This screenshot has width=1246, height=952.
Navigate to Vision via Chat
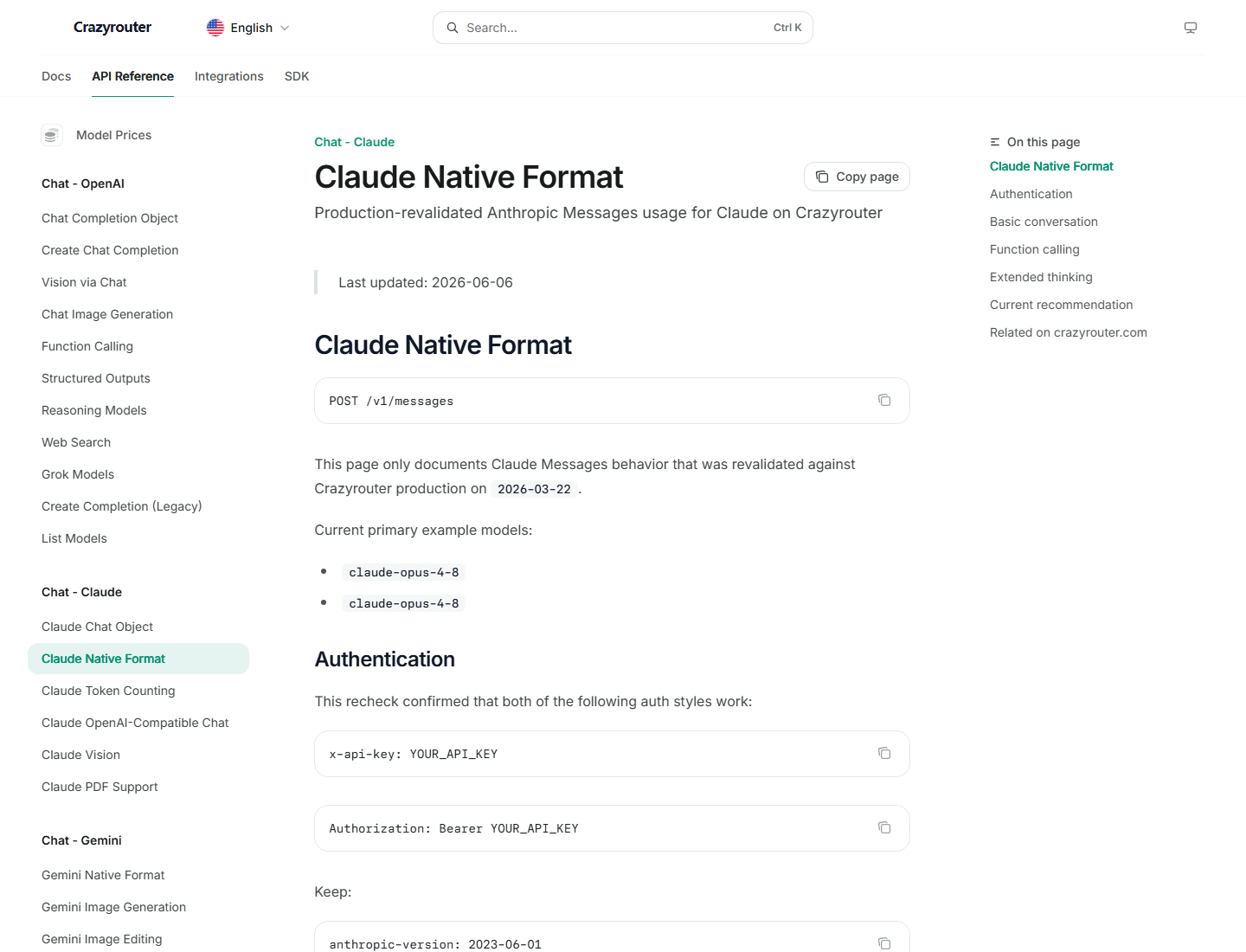click(84, 282)
